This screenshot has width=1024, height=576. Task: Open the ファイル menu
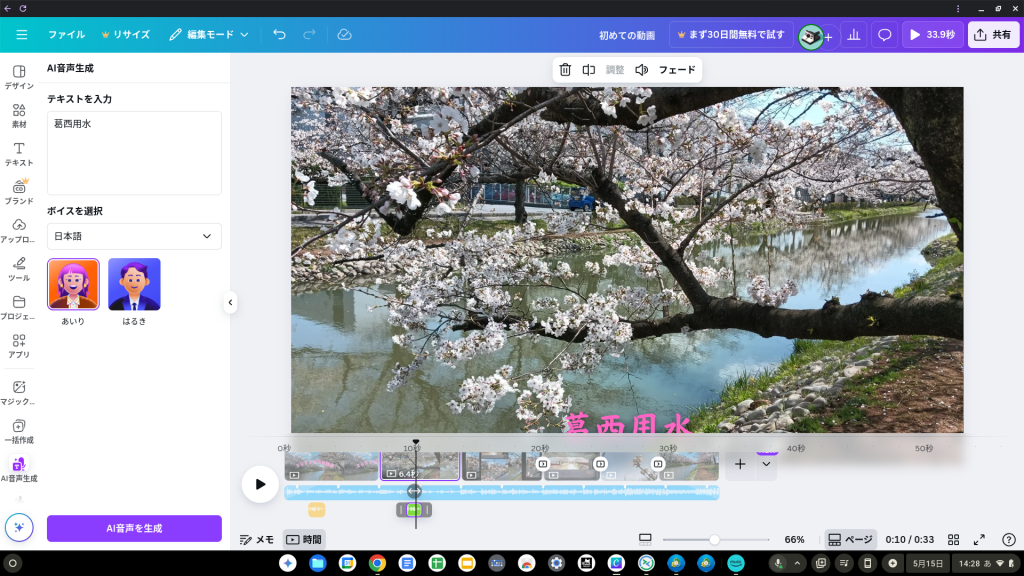[x=66, y=34]
